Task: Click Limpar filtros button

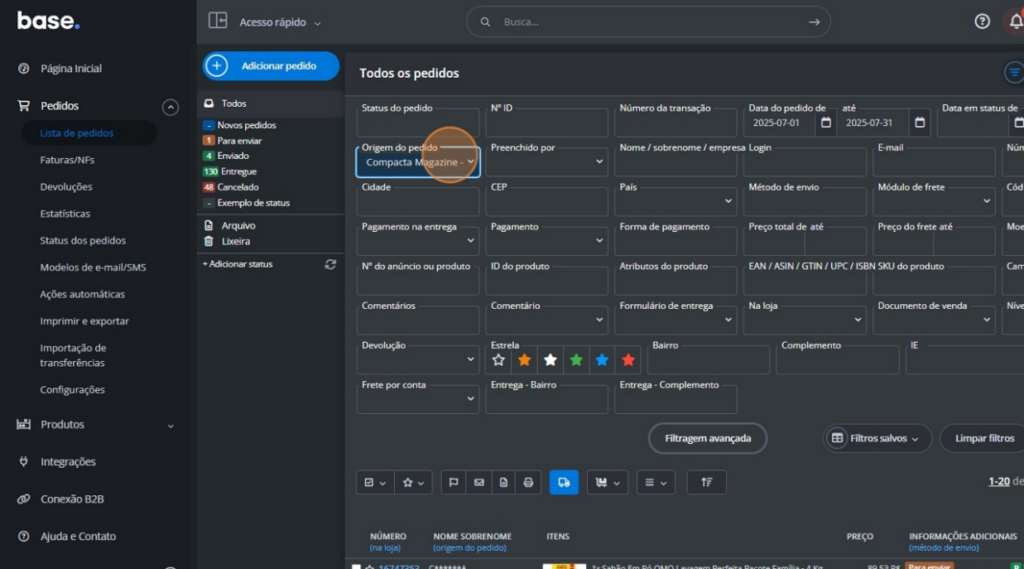Action: [984, 438]
